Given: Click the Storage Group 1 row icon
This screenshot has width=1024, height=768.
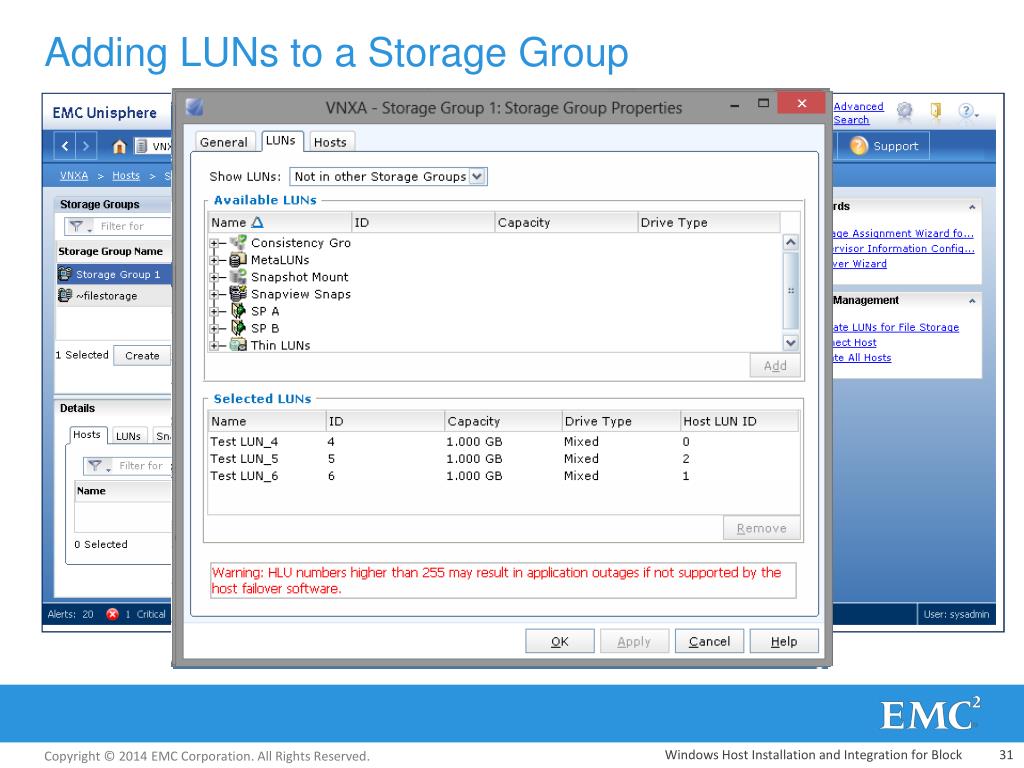Looking at the screenshot, I should (65, 274).
